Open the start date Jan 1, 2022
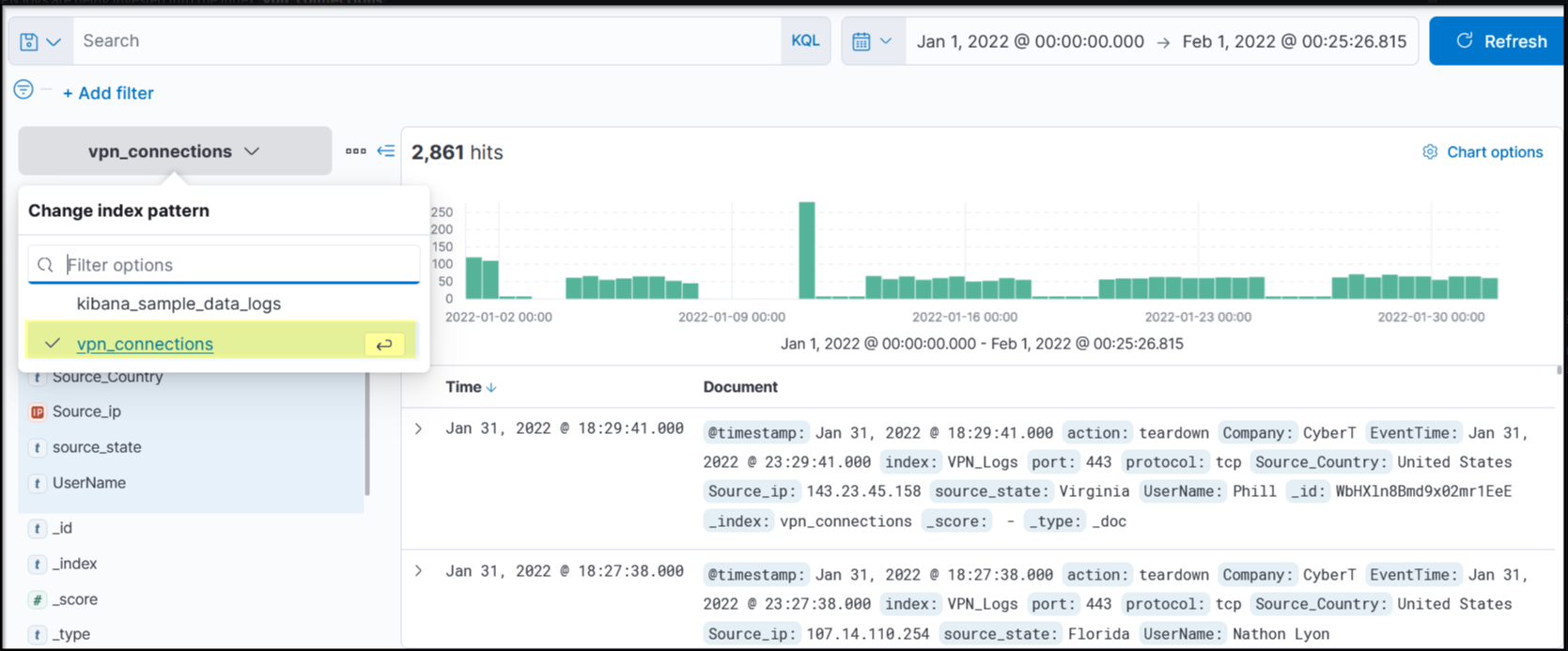This screenshot has height=651, width=1568. (1031, 41)
